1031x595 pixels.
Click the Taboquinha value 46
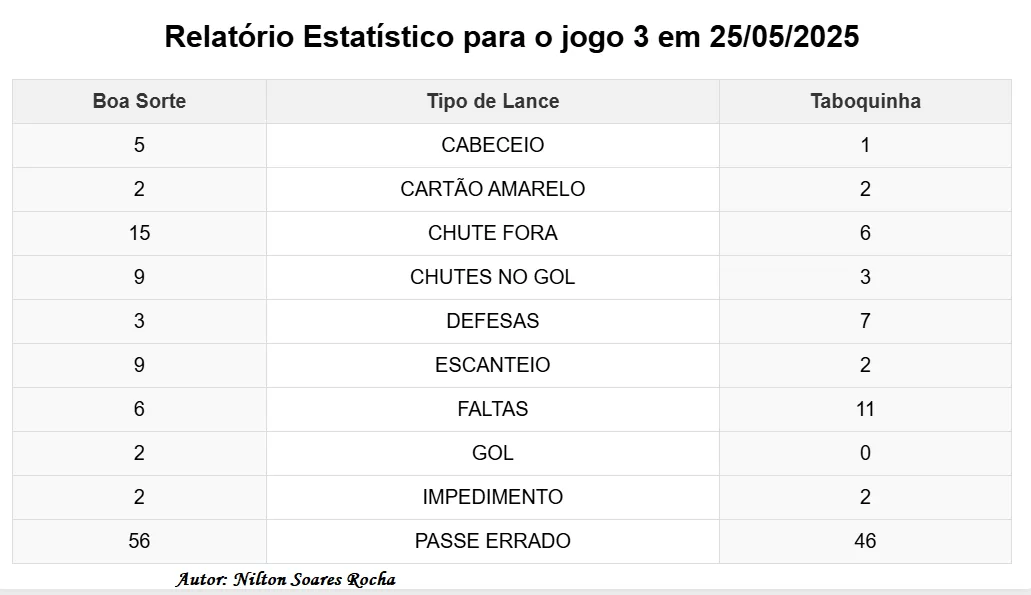coord(865,541)
